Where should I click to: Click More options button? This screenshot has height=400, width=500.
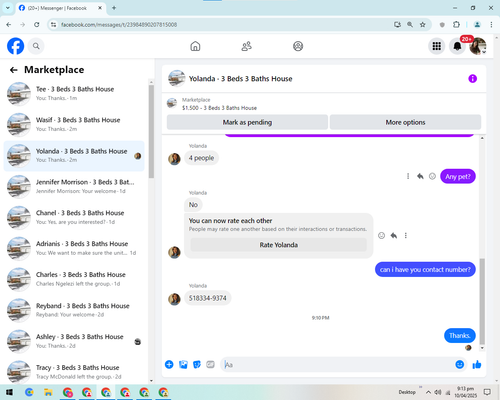(405, 122)
